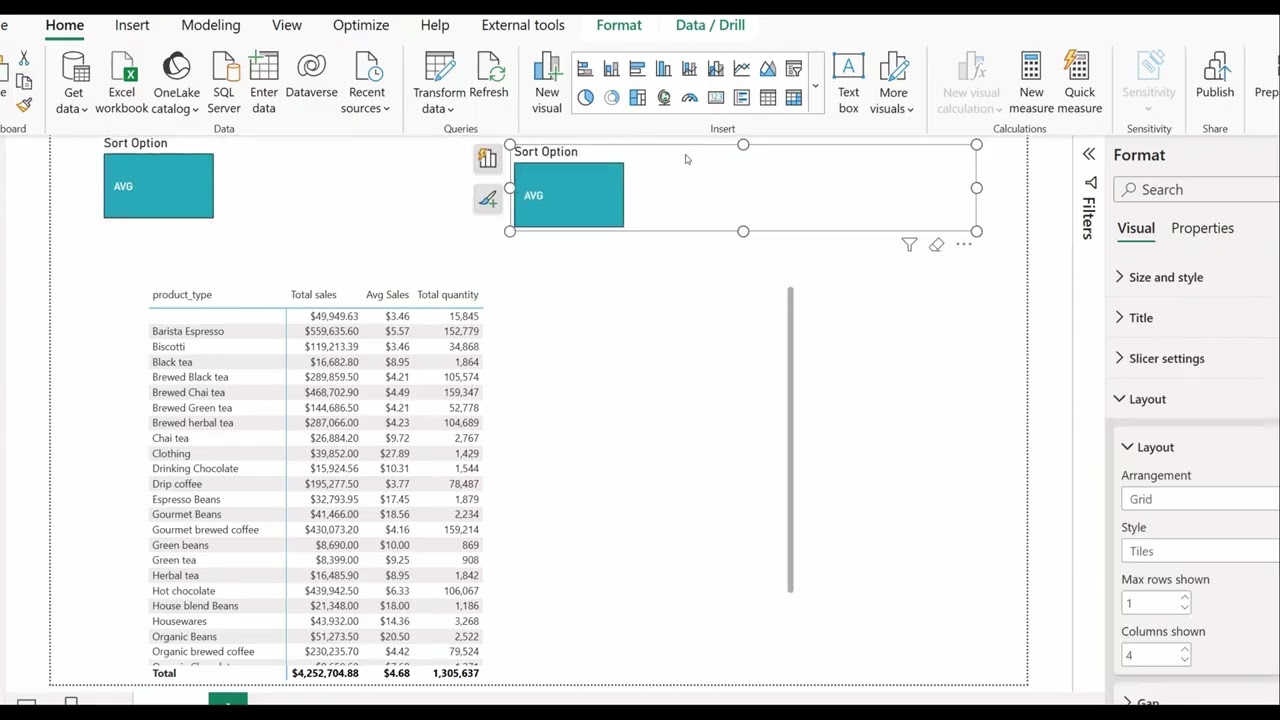Open the More visuals dropdown
The image size is (1280, 720).
point(892,83)
